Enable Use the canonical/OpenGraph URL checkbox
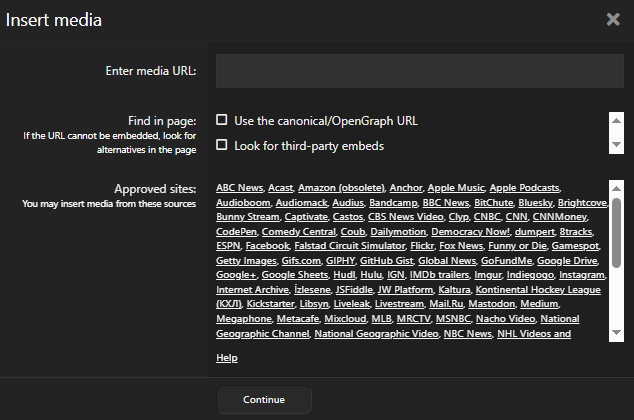634x420 pixels. click(x=222, y=120)
